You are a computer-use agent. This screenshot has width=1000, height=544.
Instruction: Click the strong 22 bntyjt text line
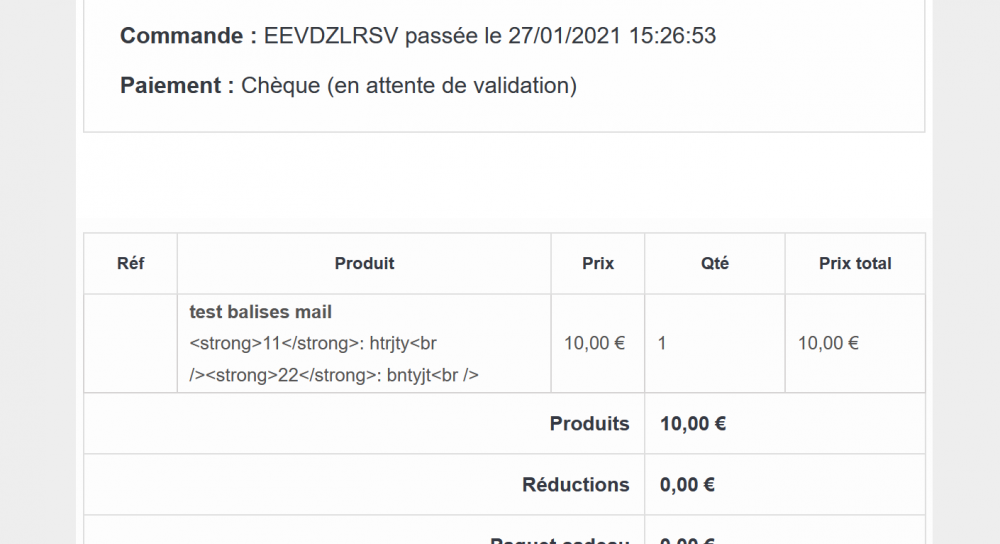tap(334, 375)
